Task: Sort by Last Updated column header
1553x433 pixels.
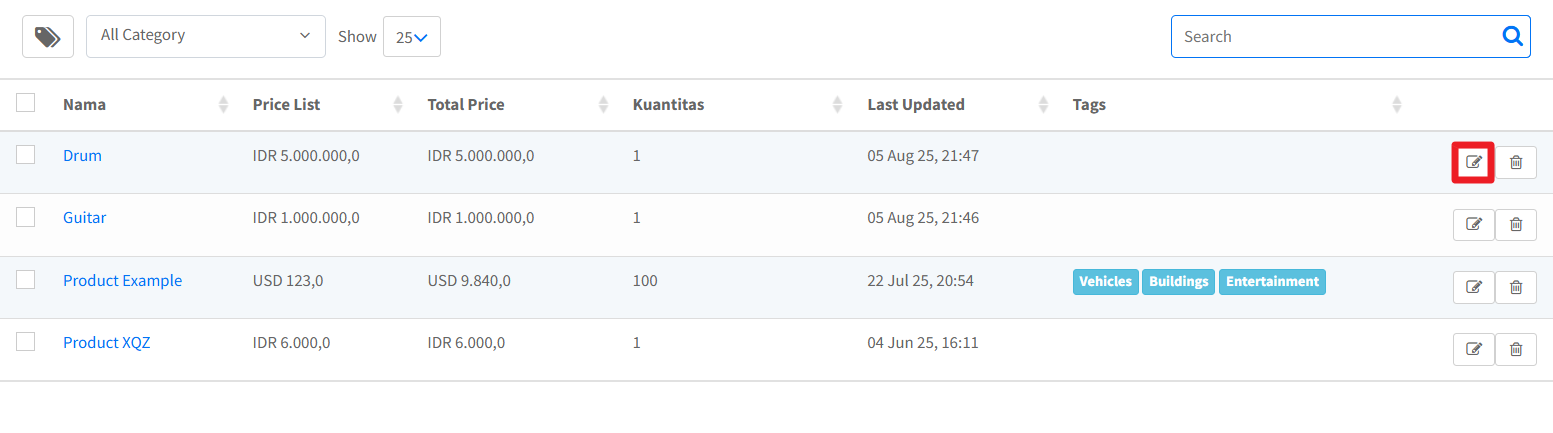Action: [916, 105]
